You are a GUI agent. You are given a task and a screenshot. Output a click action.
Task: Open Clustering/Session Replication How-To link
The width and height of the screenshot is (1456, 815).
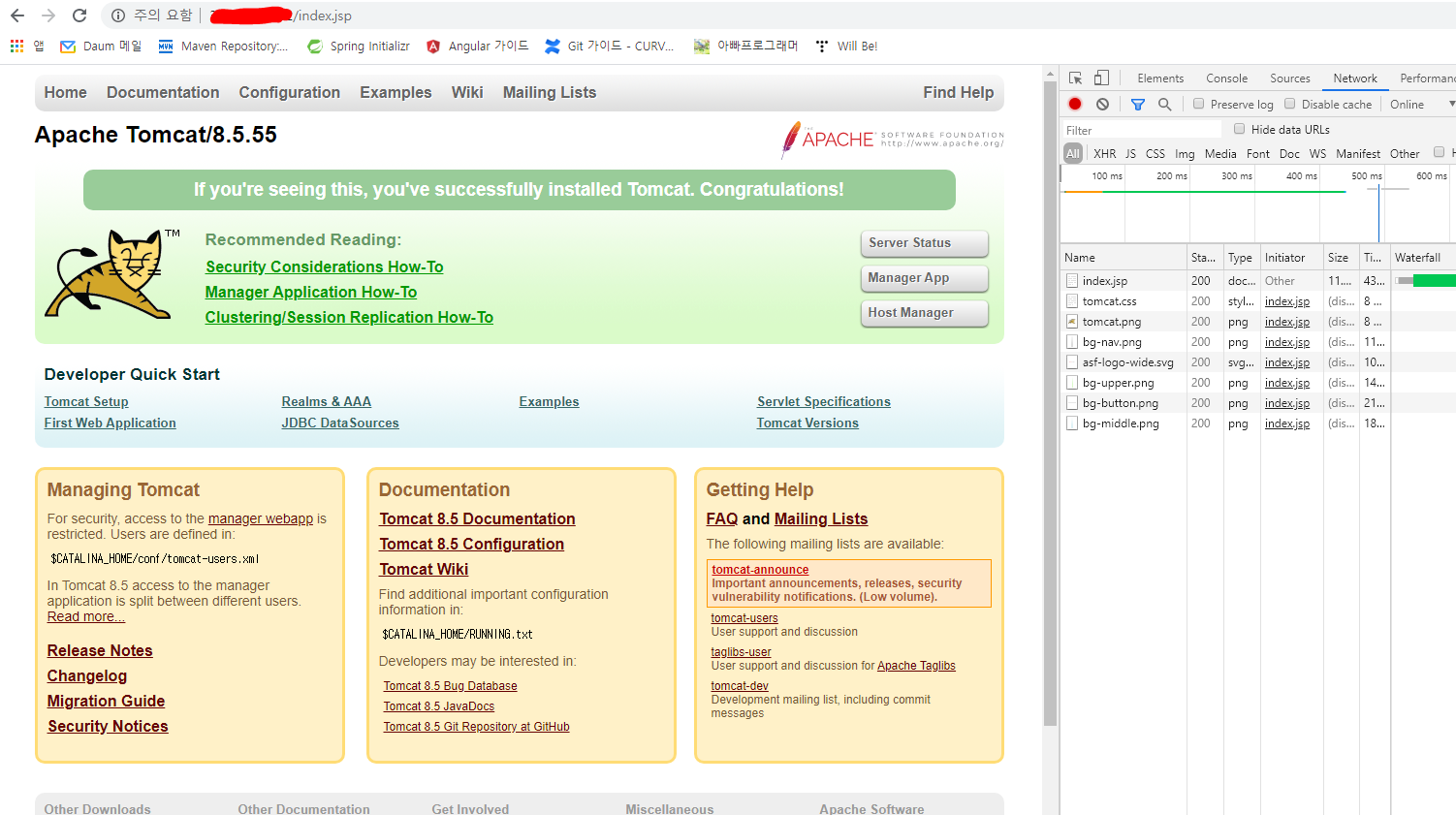tap(349, 317)
